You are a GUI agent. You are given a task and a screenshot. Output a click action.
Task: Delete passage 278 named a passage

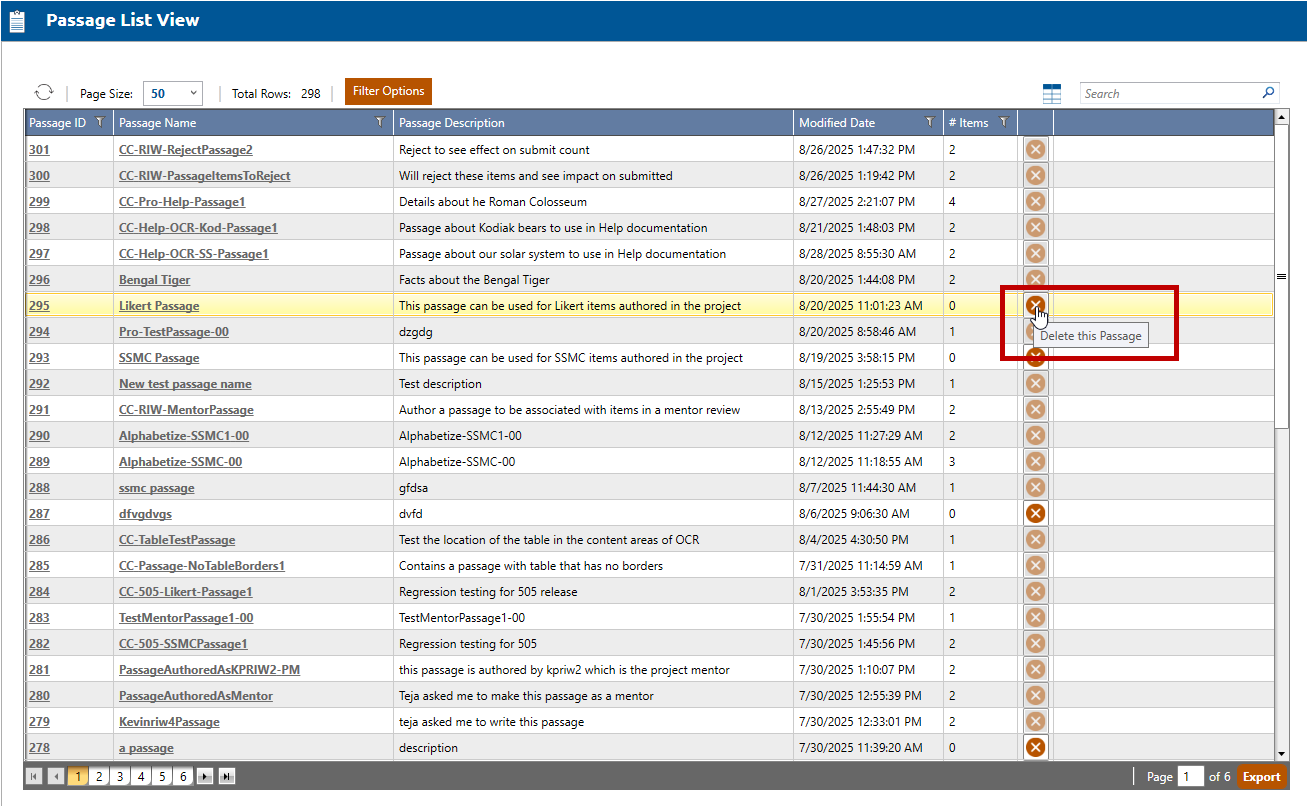click(1036, 747)
